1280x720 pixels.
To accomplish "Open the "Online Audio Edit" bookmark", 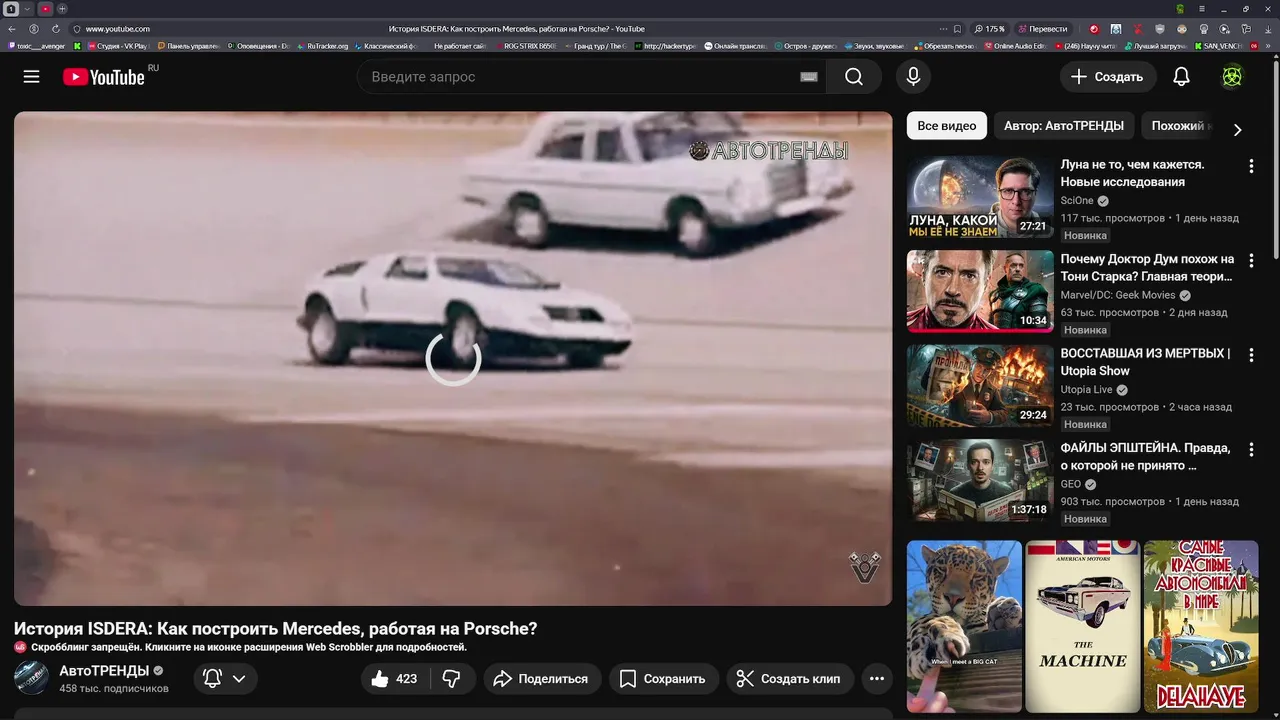I will (1015, 46).
